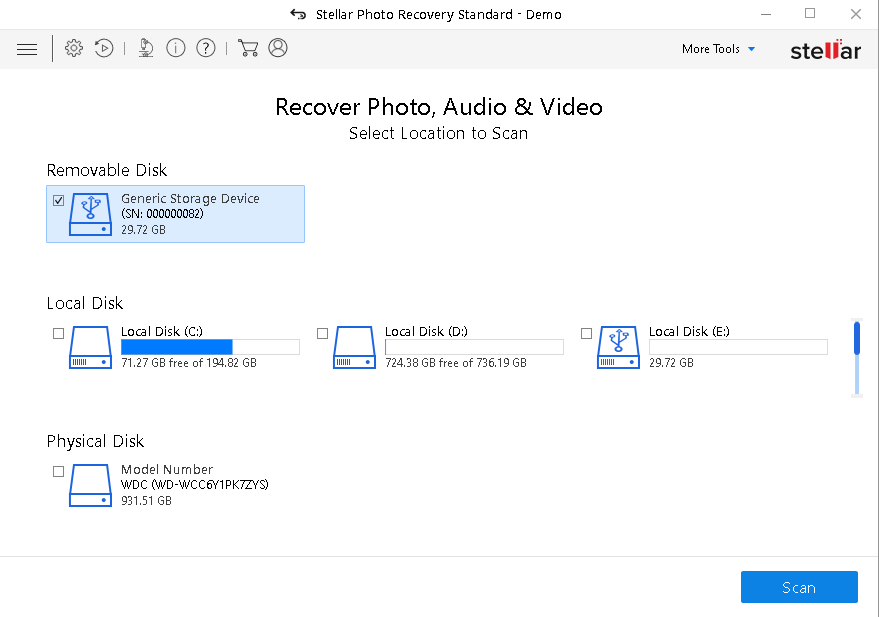The width and height of the screenshot is (879, 617).
Task: Click the Stellar logo
Action: point(825,50)
